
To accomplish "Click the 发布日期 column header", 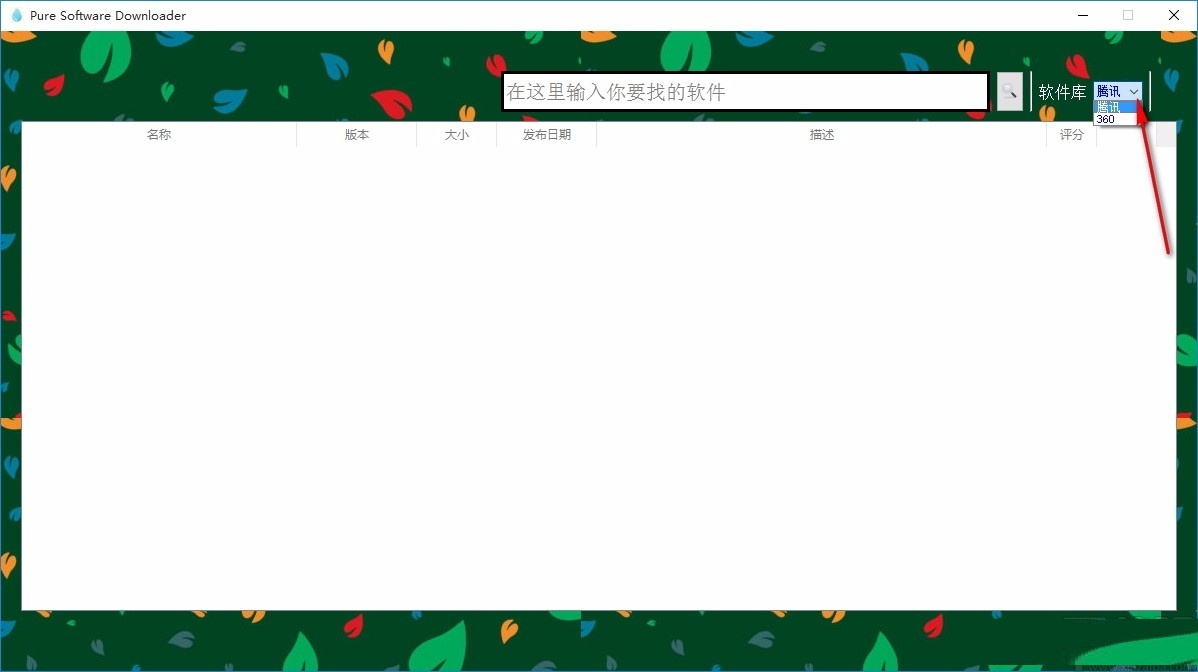I will (546, 134).
